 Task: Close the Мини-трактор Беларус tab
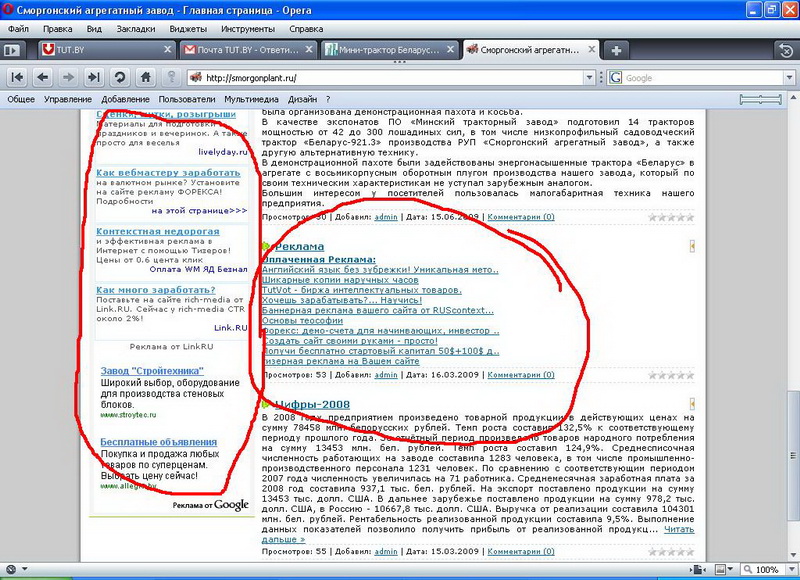pos(450,49)
